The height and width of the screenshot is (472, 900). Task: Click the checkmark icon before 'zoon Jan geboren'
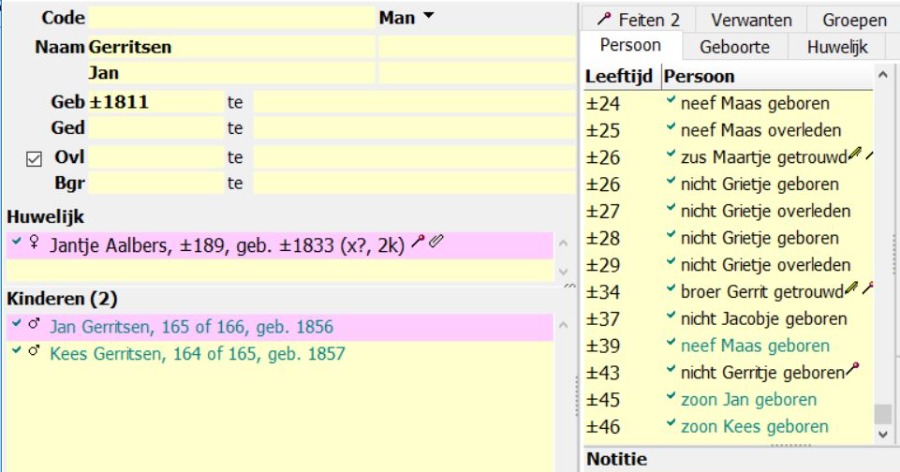[x=670, y=398]
